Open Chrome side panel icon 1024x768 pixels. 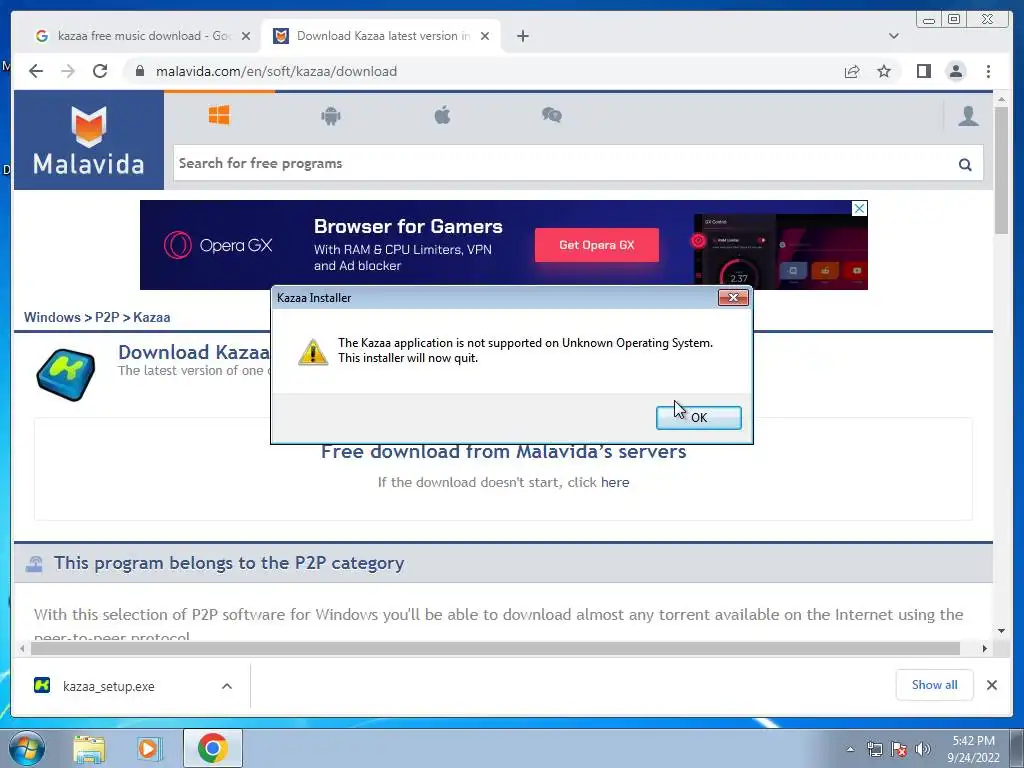pyautogui.click(x=923, y=71)
